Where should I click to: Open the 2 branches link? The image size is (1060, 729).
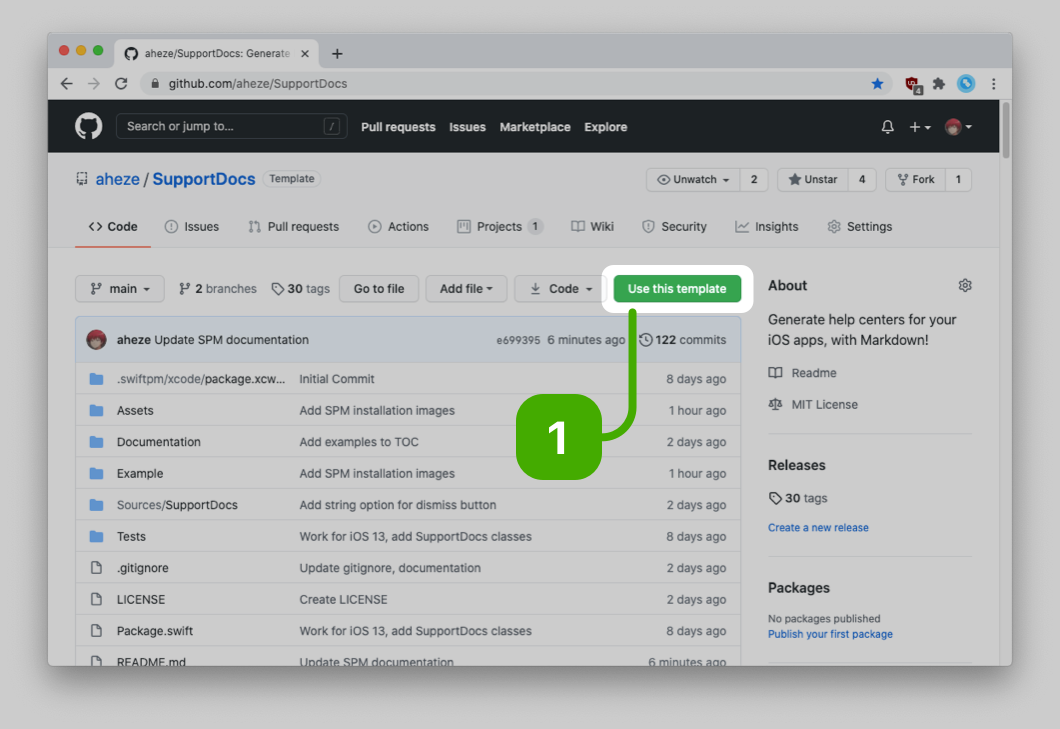tap(218, 289)
